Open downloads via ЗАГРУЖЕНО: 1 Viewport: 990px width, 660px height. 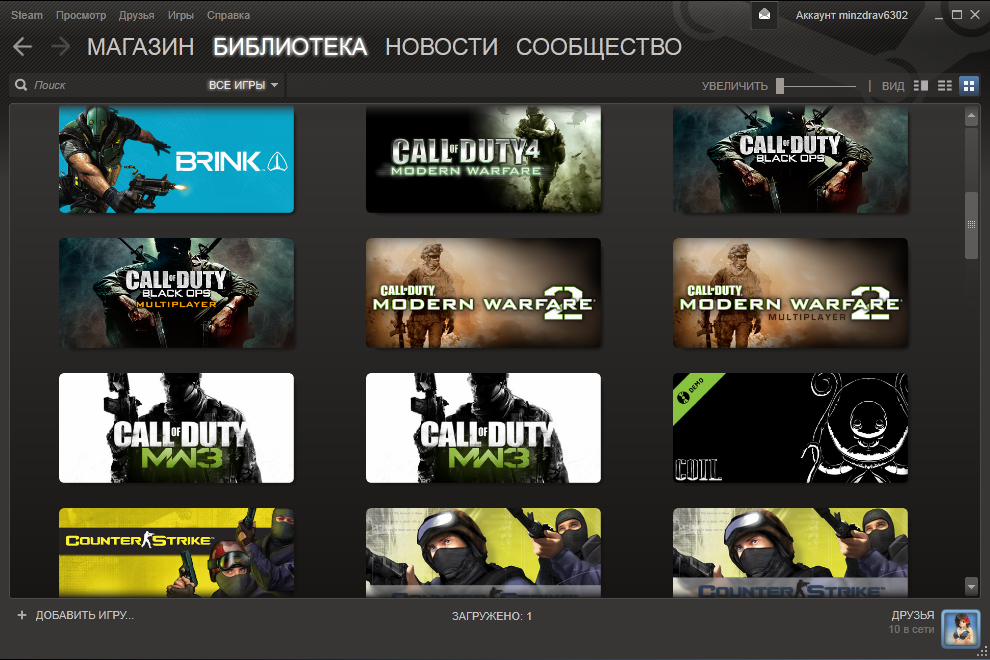492,616
